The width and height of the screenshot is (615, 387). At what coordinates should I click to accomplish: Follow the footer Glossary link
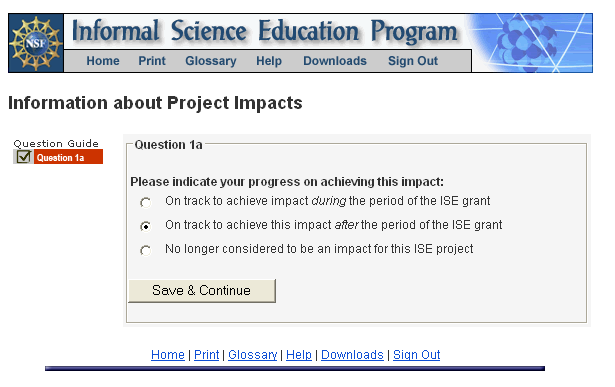[x=253, y=354]
